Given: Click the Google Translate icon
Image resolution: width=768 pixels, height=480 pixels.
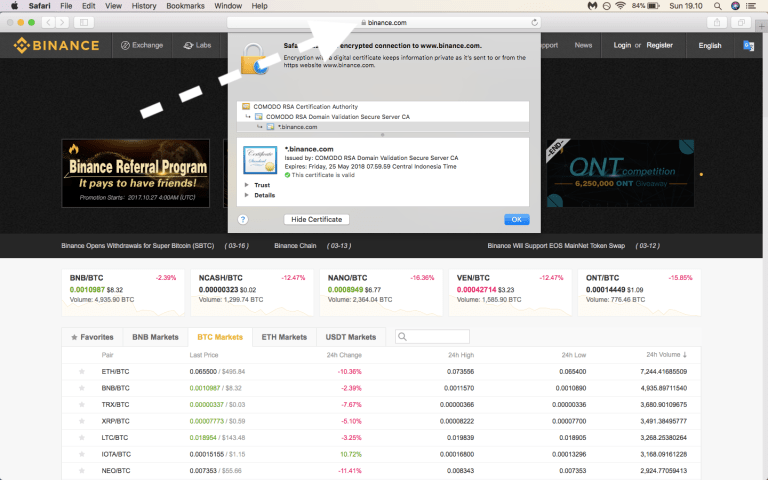Looking at the screenshot, I should (748, 46).
